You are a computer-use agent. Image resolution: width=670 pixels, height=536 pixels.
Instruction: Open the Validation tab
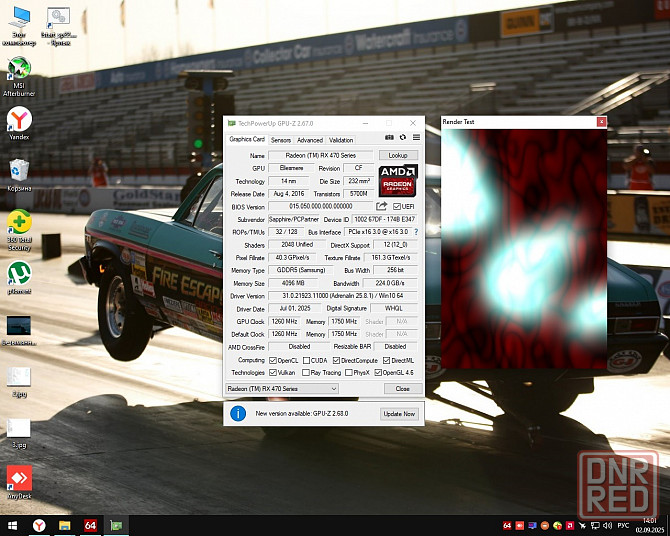(x=341, y=140)
